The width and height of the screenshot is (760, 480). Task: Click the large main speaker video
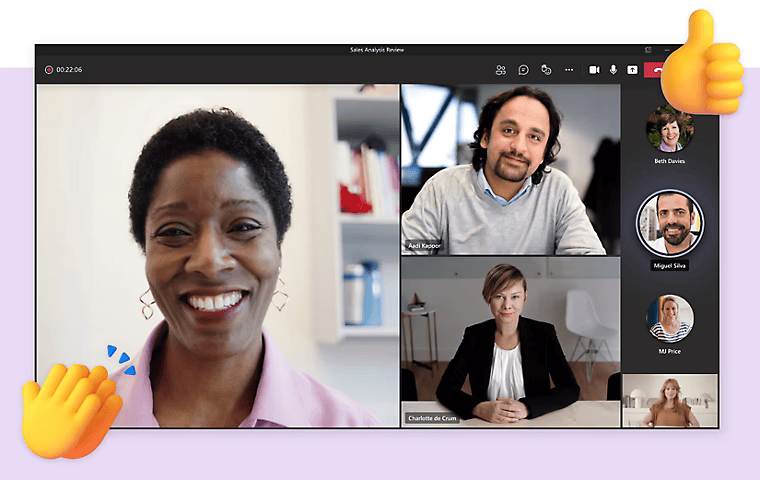(218, 255)
